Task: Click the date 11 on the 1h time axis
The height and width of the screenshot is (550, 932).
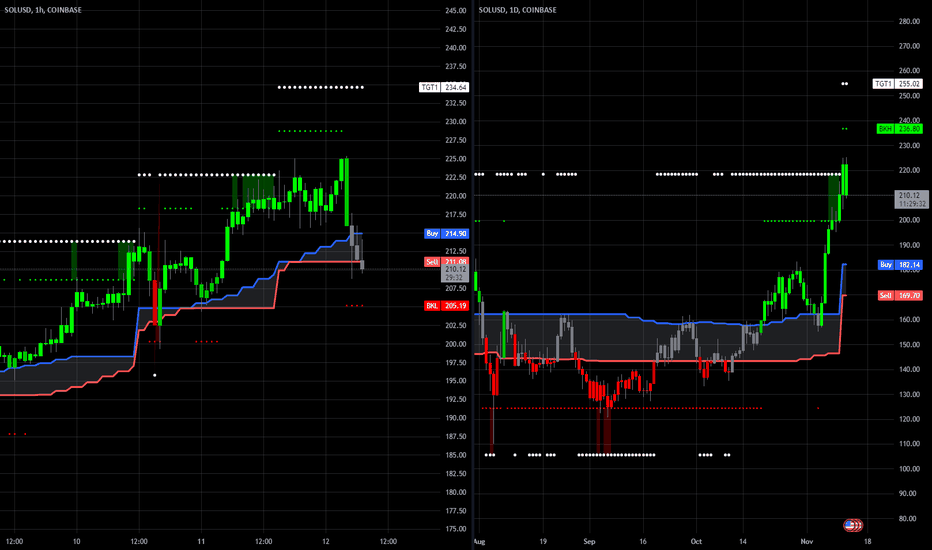Action: [x=201, y=542]
